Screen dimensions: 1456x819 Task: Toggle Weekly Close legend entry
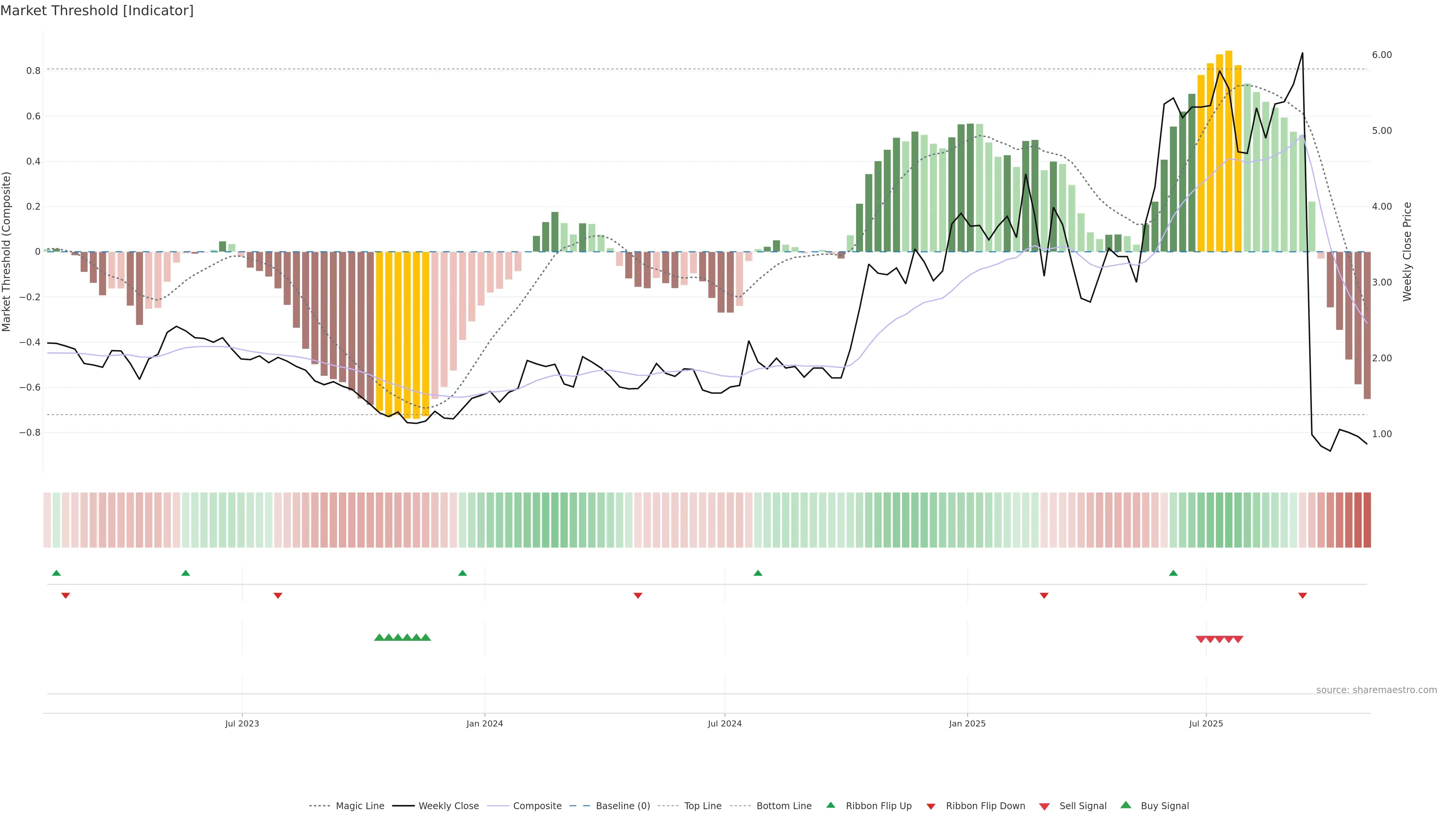pos(448,806)
